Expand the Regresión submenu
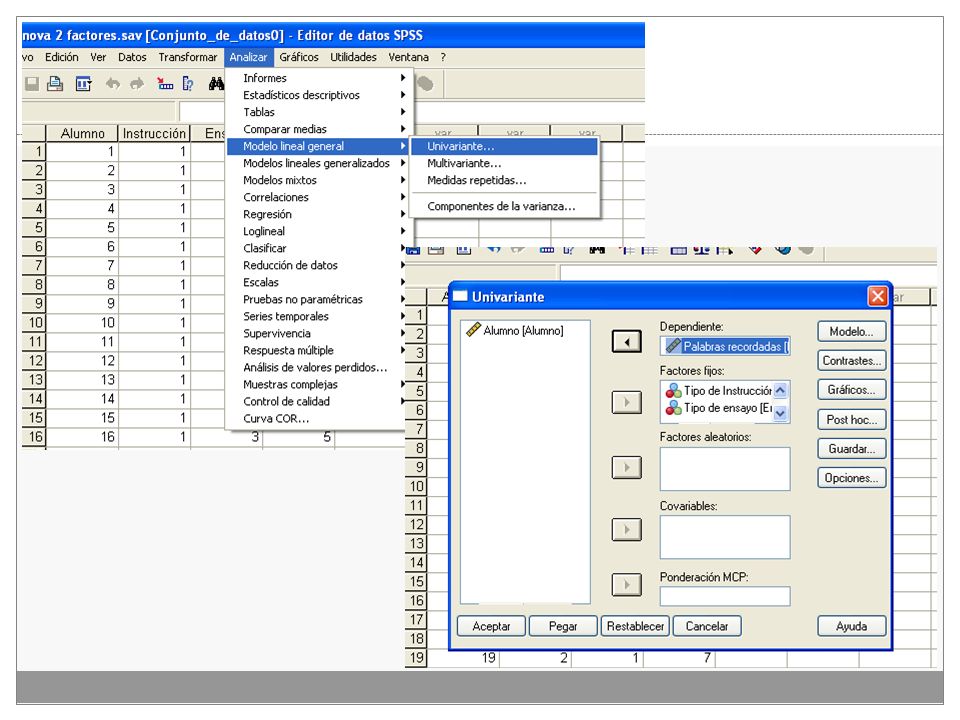 (317, 214)
